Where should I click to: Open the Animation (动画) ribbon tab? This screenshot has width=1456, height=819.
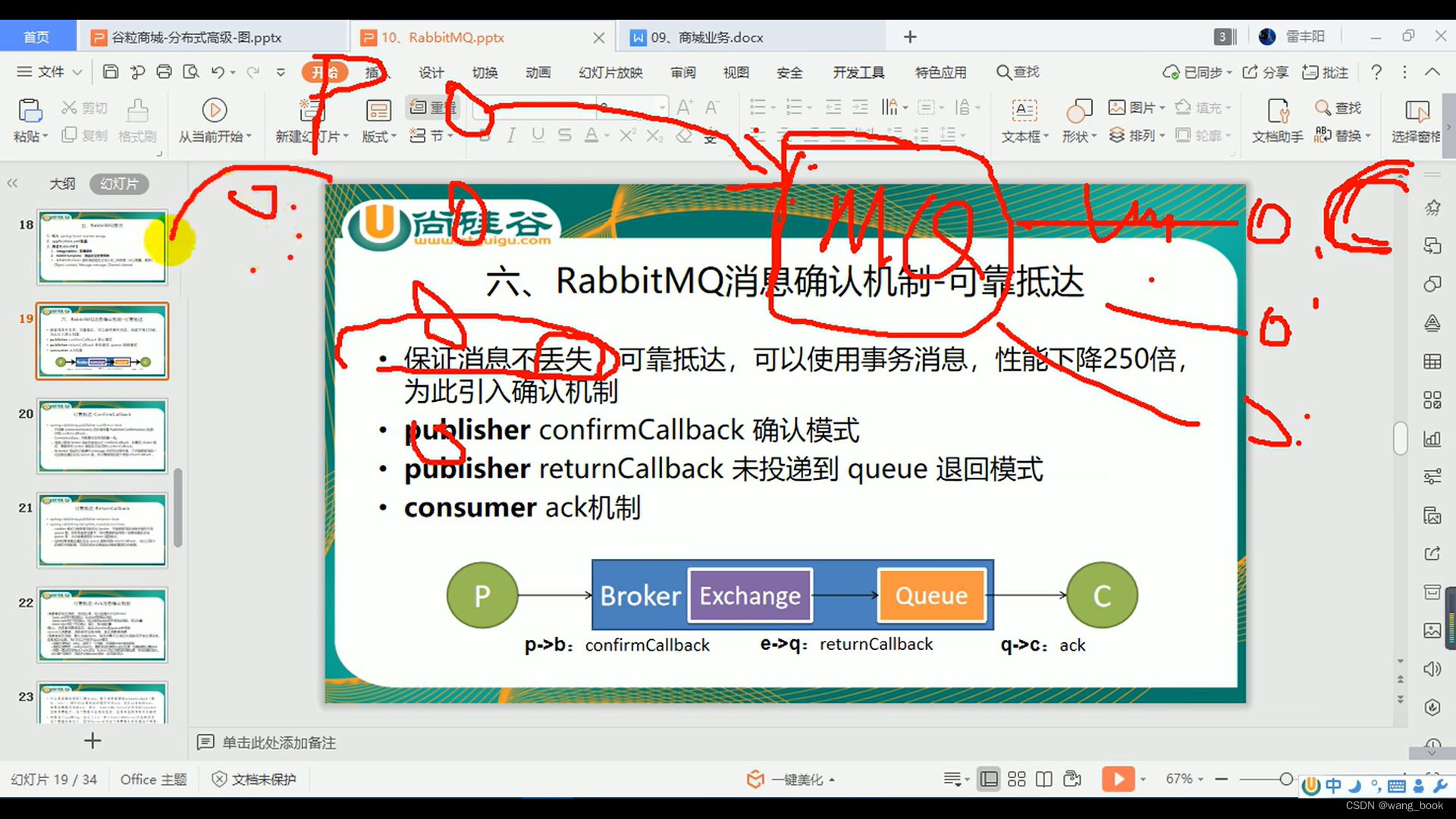coord(538,72)
